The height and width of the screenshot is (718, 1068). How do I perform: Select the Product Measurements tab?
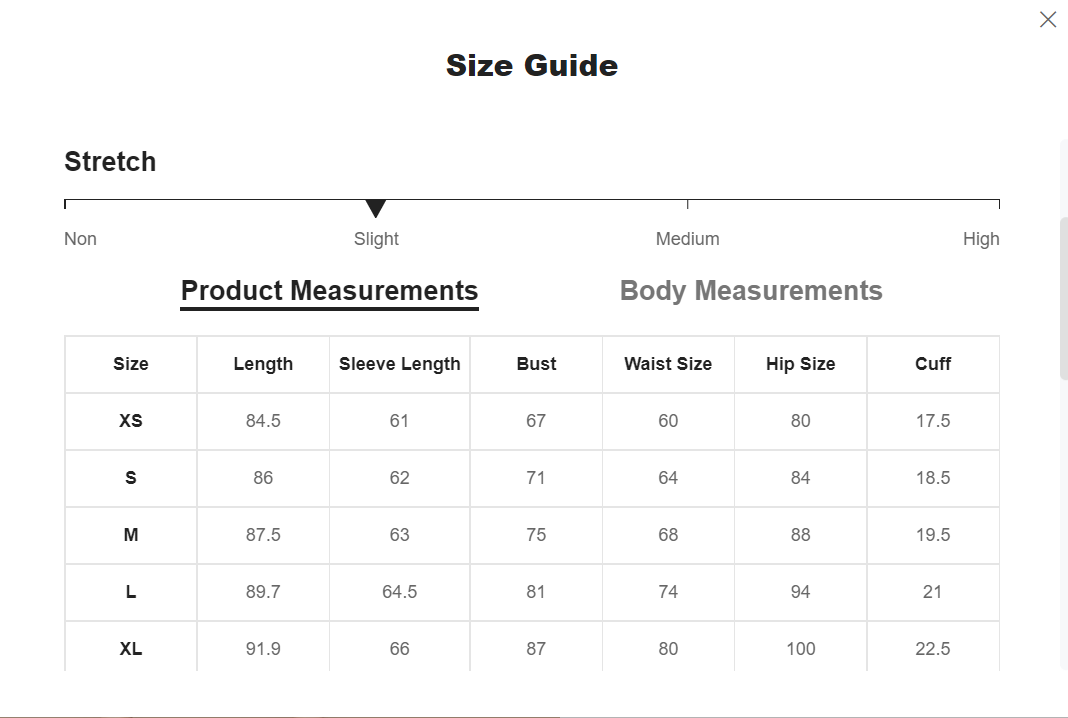(x=329, y=291)
